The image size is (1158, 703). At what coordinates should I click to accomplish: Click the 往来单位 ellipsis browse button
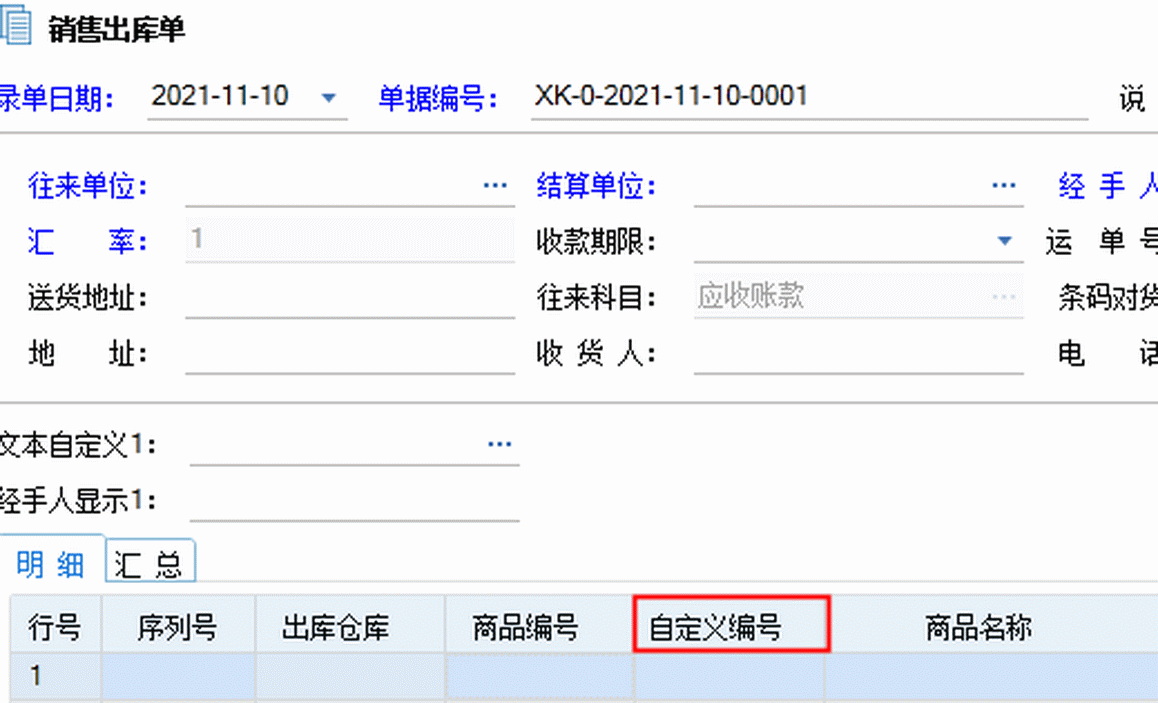[496, 186]
